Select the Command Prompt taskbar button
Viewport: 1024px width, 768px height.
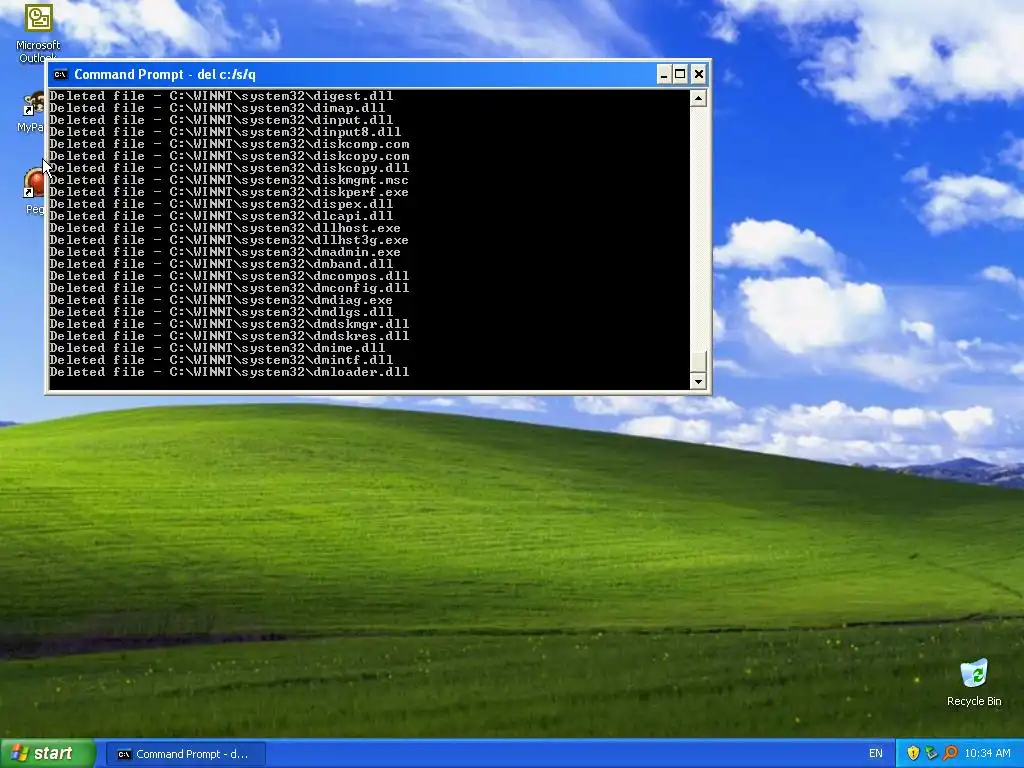185,754
